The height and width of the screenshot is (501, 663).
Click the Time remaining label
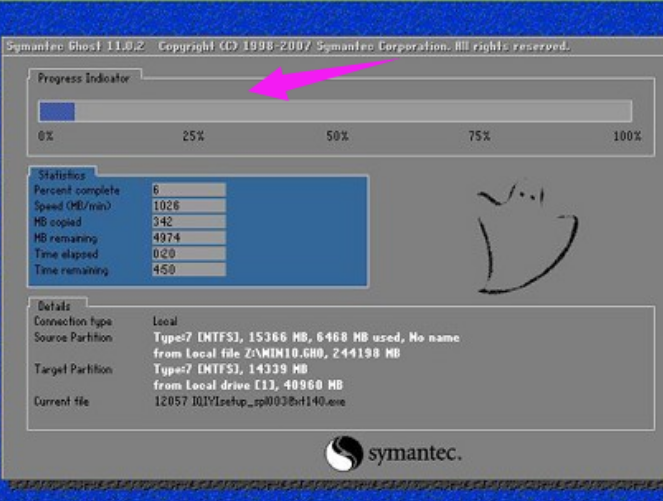click(71, 270)
